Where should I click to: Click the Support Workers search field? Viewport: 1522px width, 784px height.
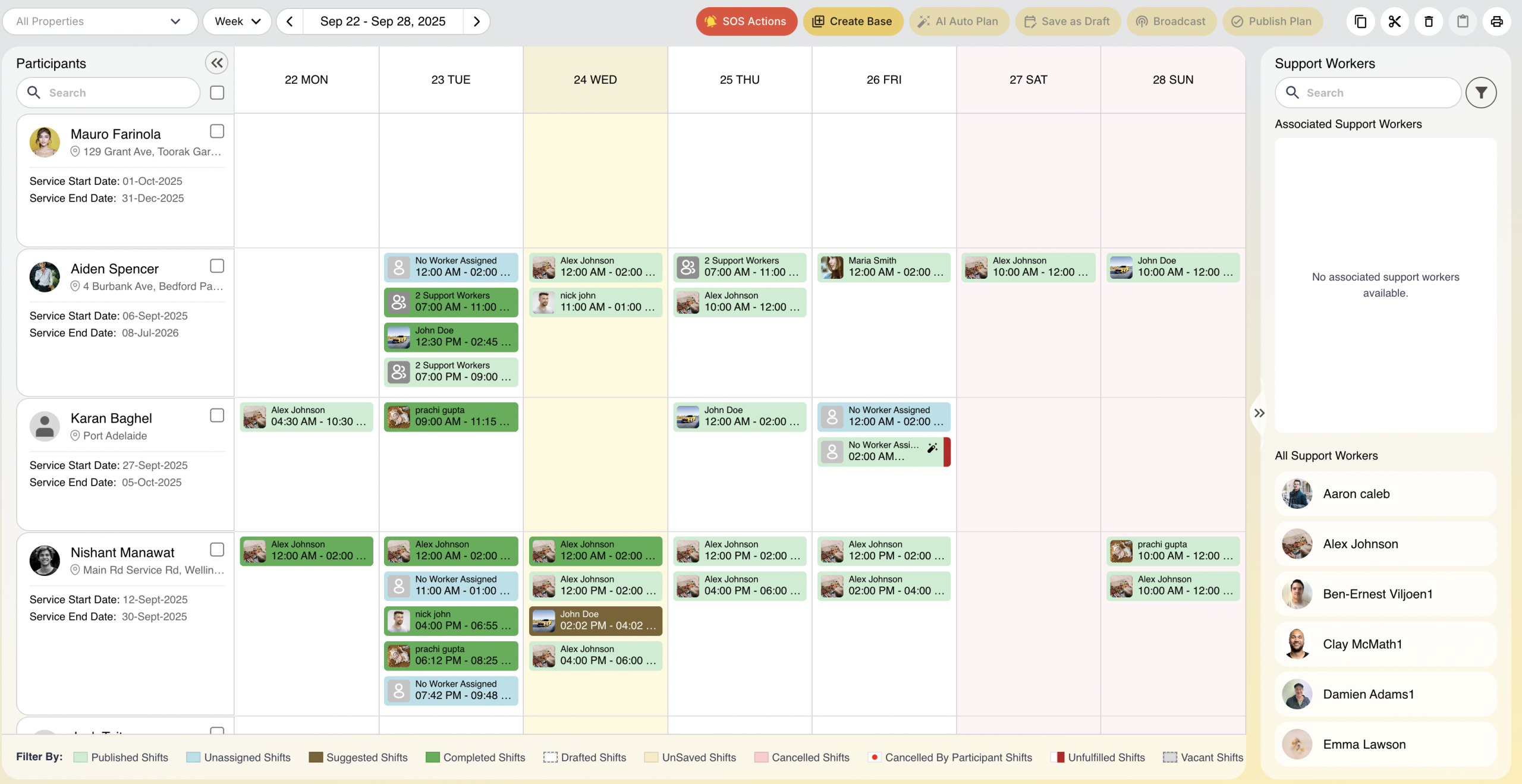[x=1367, y=92]
